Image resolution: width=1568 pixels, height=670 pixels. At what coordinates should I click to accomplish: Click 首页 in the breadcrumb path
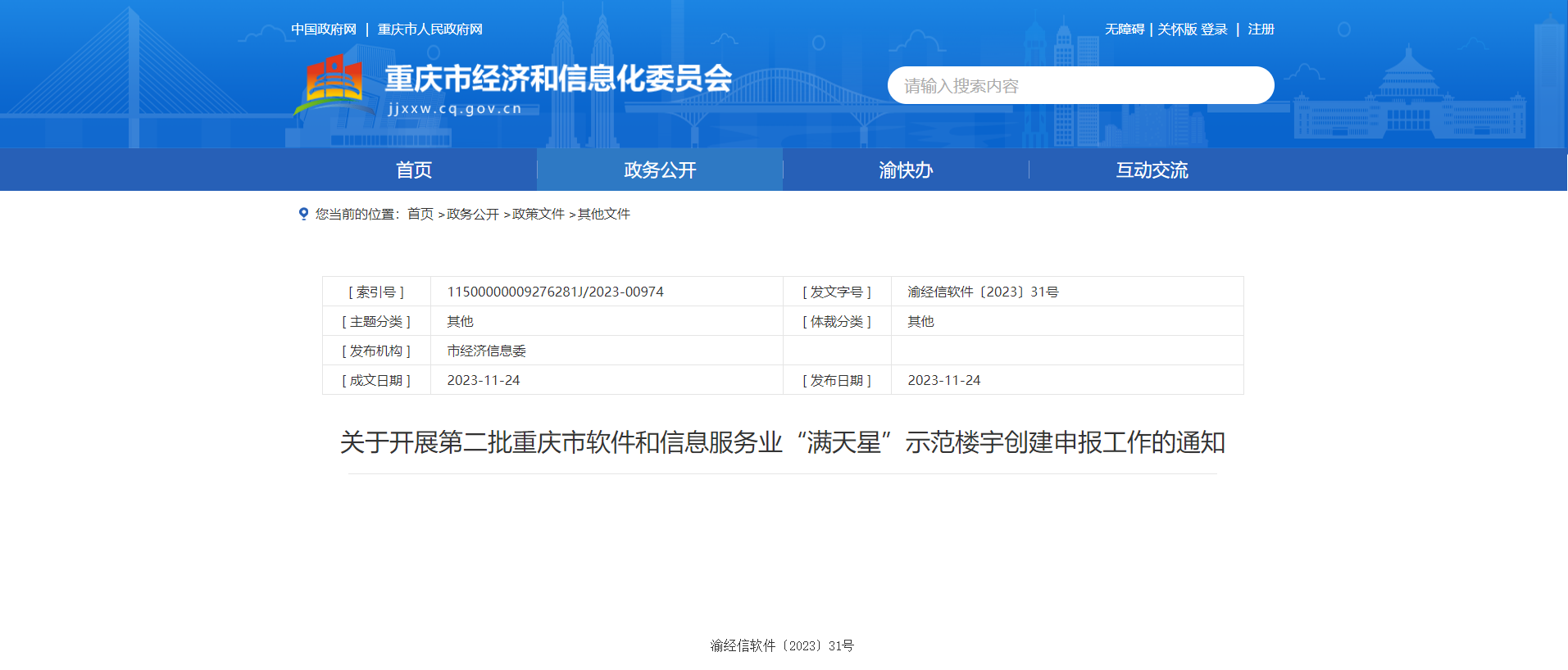point(420,214)
